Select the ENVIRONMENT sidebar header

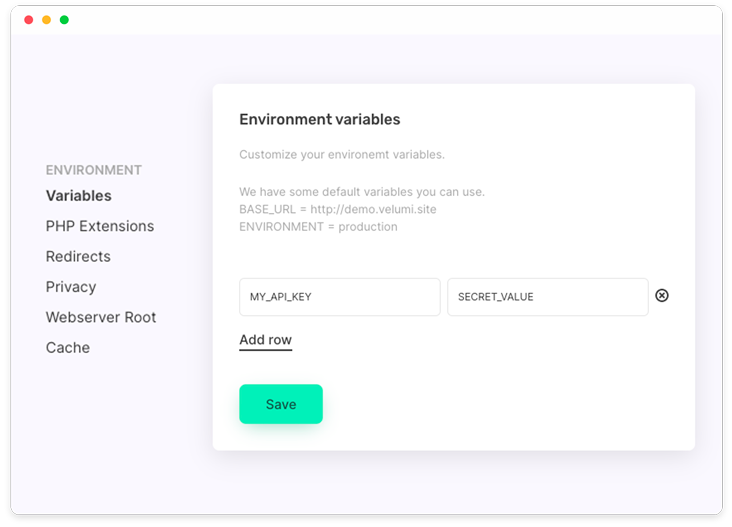pos(93,170)
